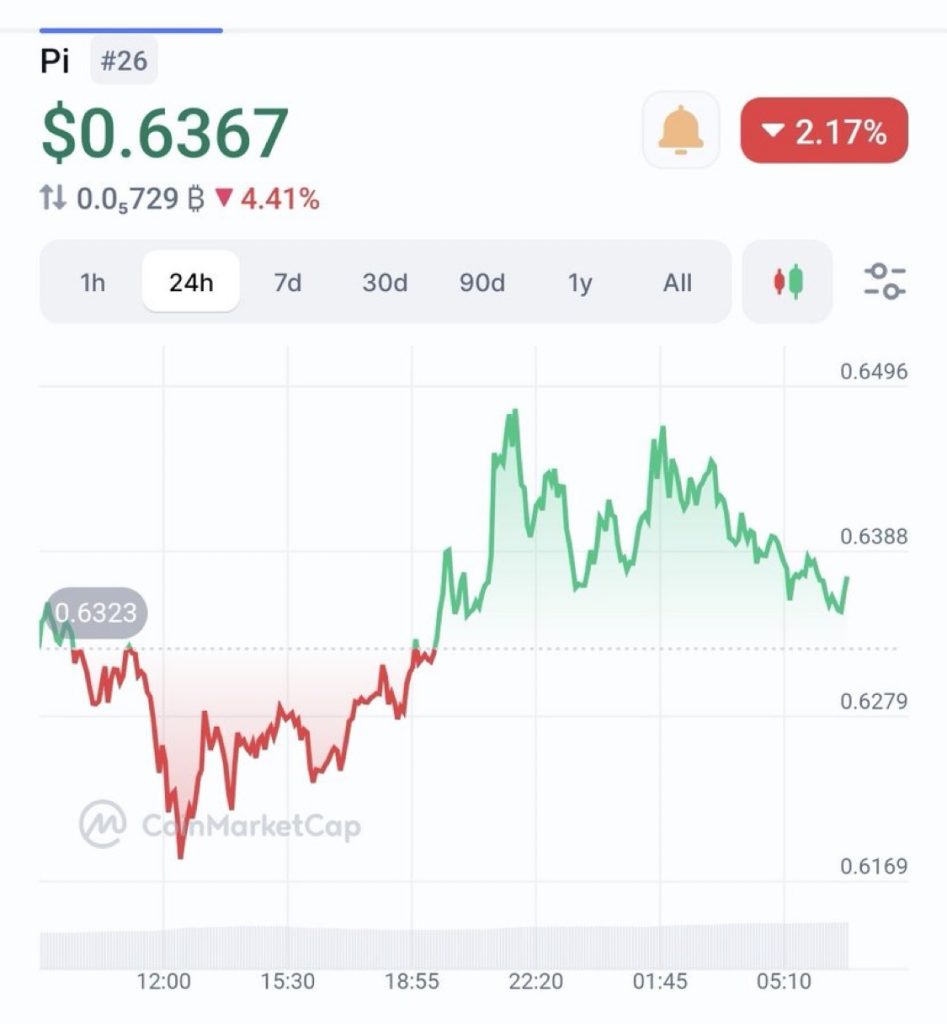Click the red chart low near 12:00
Image resolution: width=947 pixels, height=1024 pixels.
point(180,854)
